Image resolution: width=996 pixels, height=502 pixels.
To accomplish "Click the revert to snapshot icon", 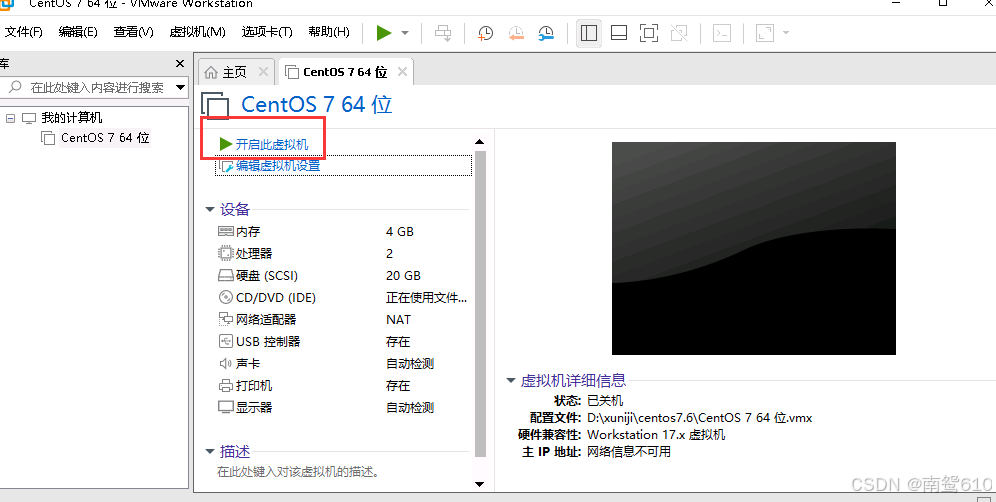I will [x=516, y=33].
